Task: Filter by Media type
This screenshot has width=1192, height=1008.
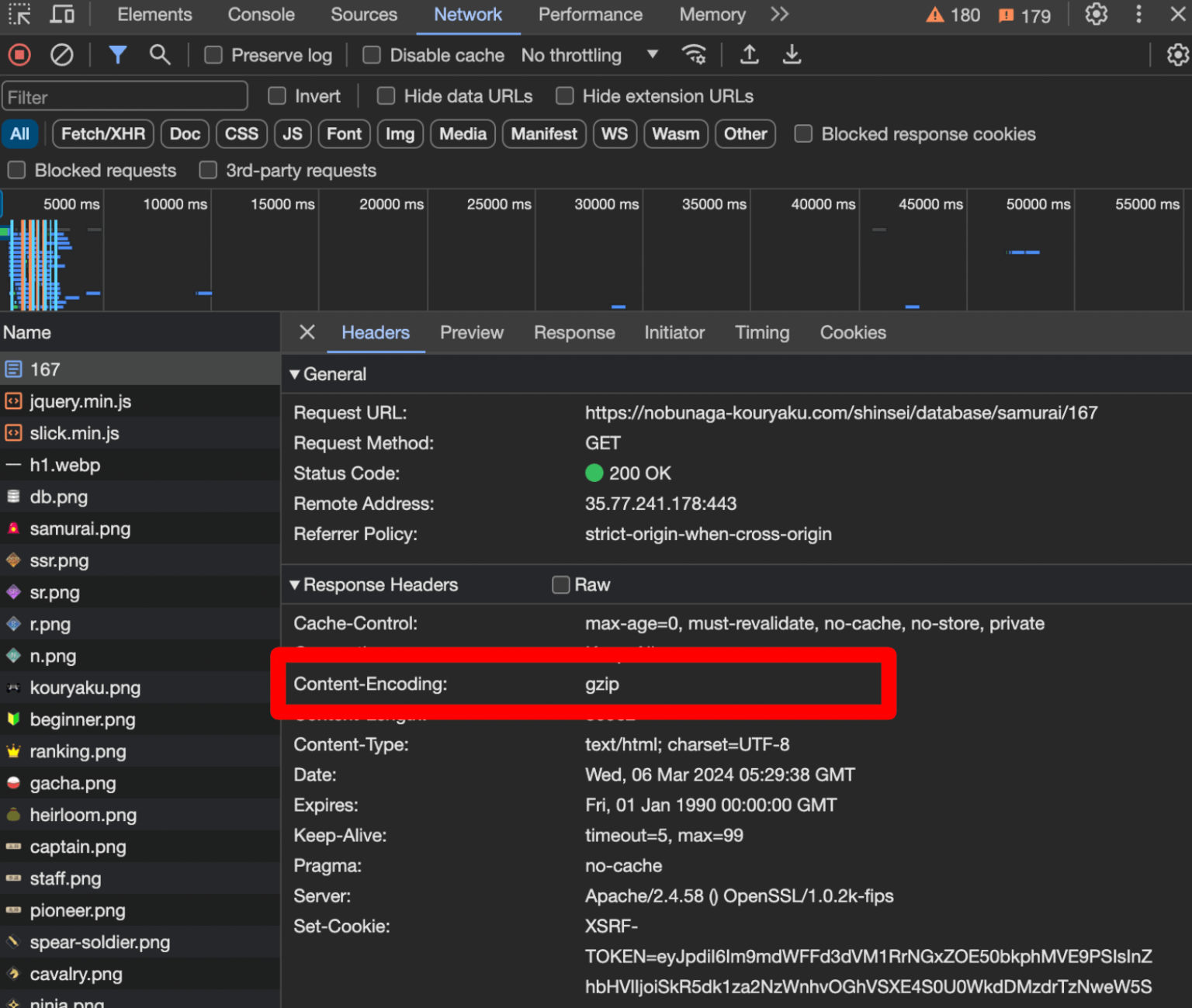Action: pyautogui.click(x=463, y=133)
